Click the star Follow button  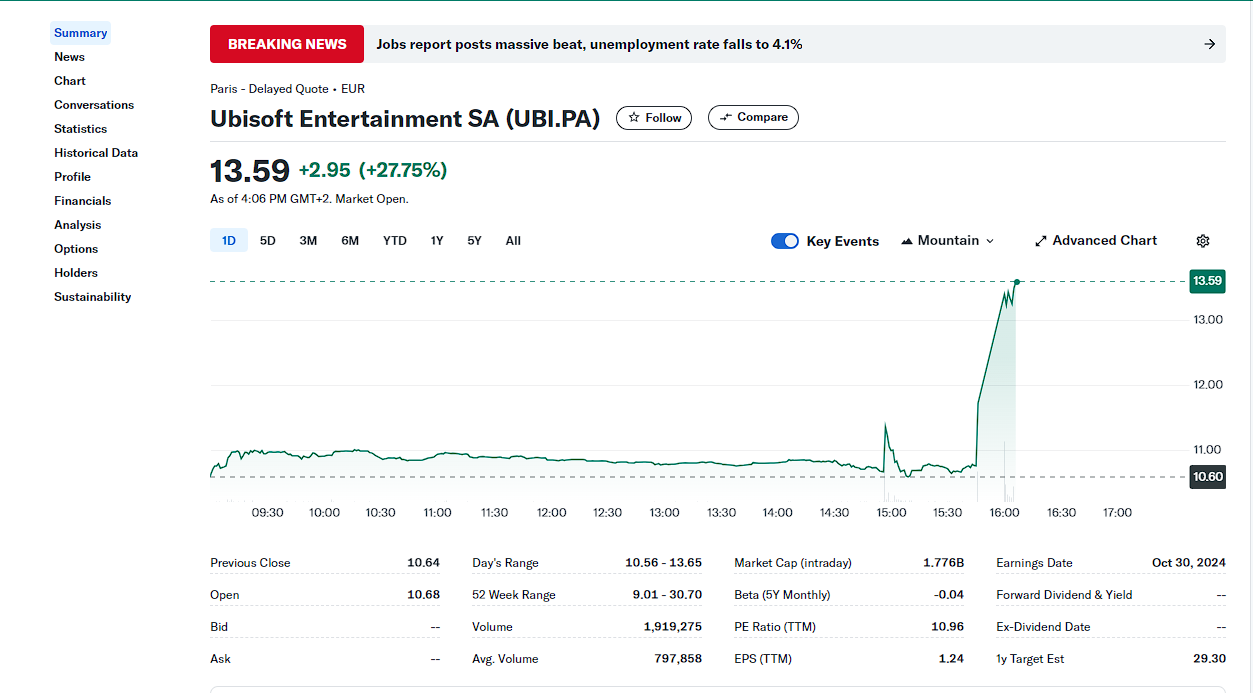click(653, 118)
